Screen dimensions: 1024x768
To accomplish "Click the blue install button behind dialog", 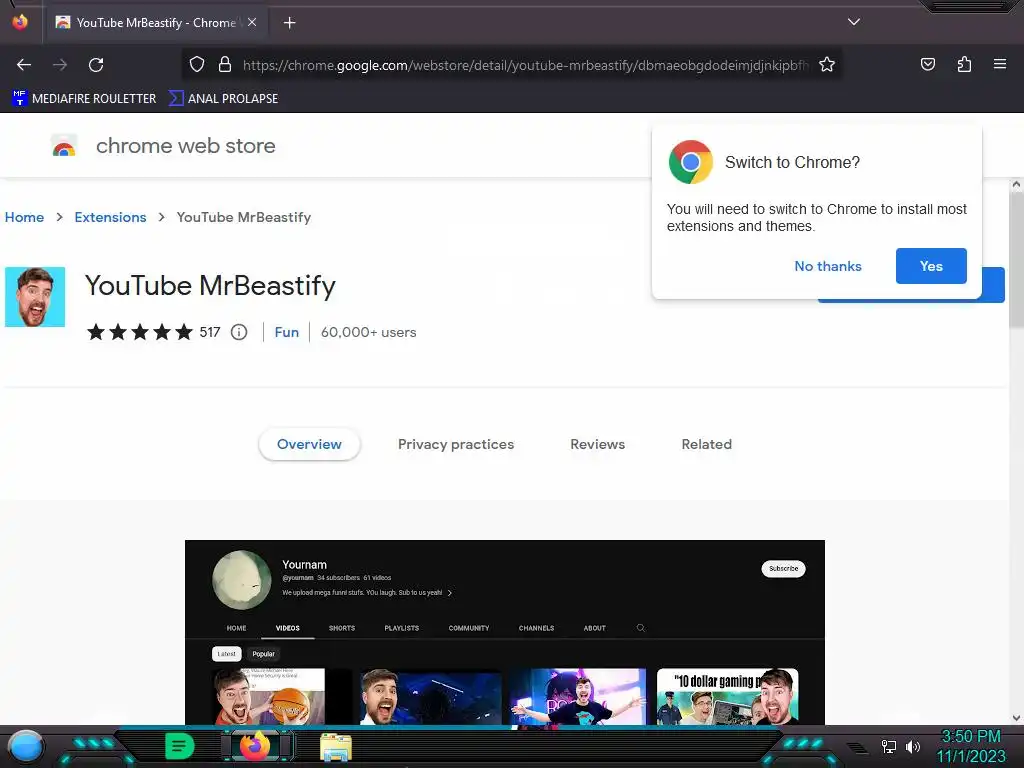I will [993, 285].
